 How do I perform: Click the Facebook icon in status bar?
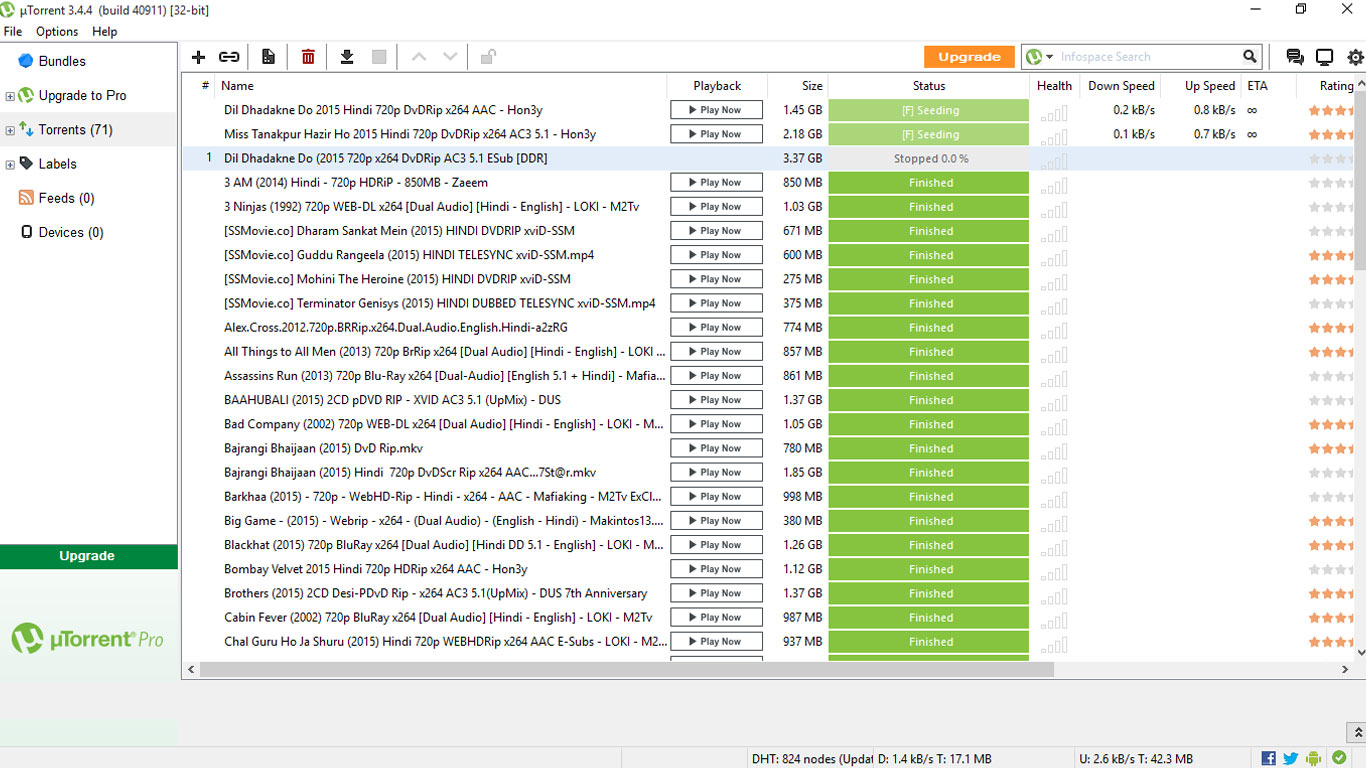(1268, 759)
